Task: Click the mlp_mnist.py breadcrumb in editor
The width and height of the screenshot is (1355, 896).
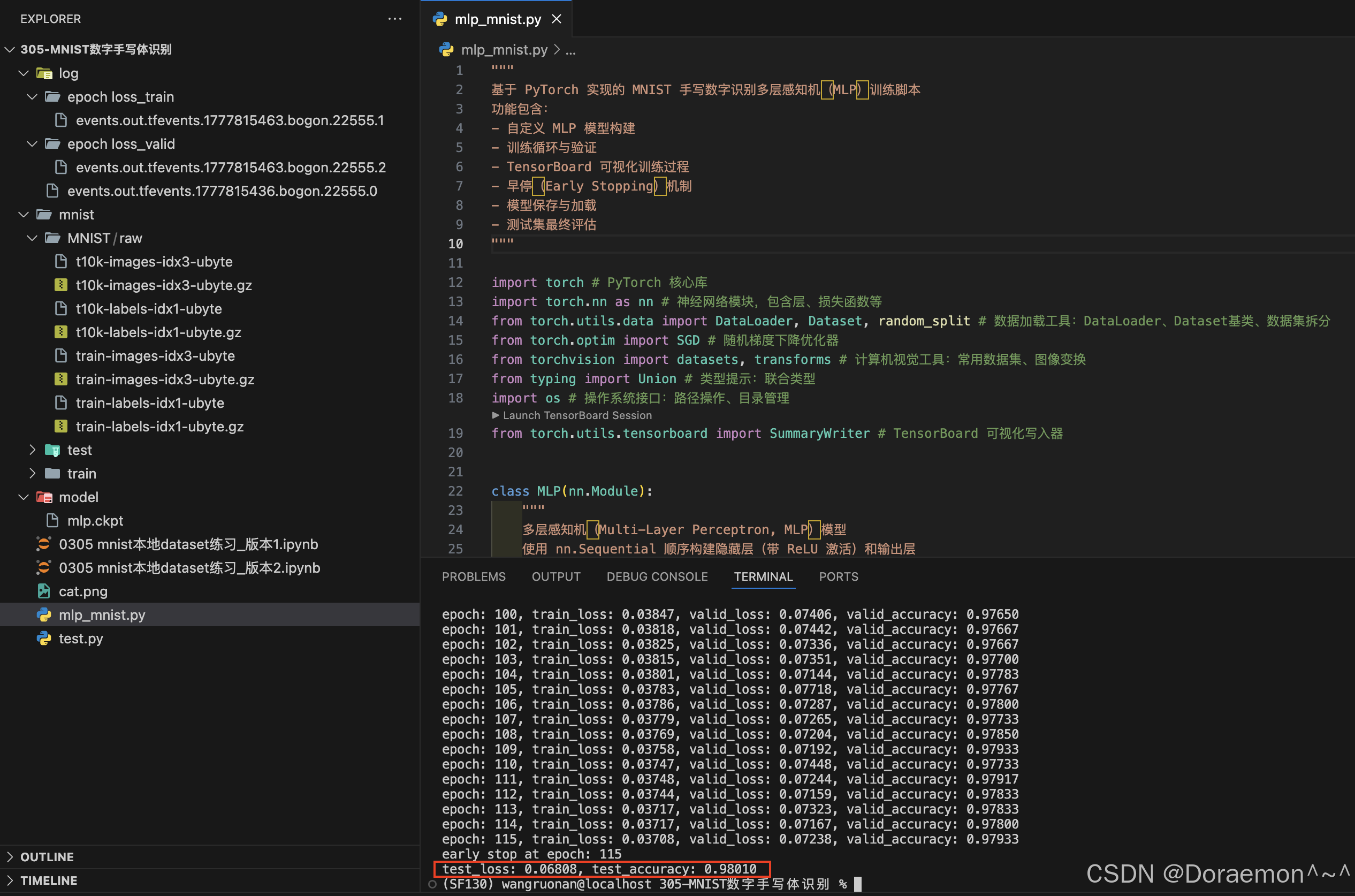Action: (504, 50)
